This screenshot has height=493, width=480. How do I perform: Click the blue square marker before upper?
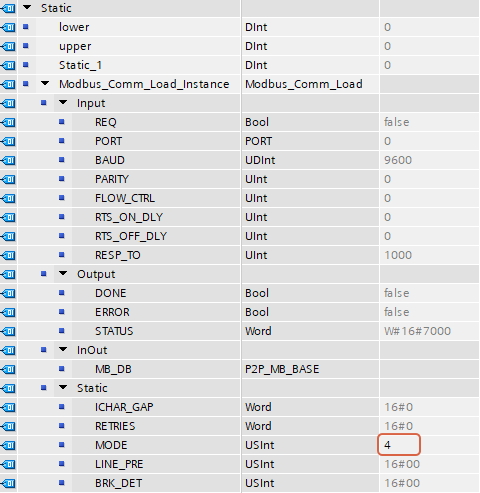tap(25, 46)
